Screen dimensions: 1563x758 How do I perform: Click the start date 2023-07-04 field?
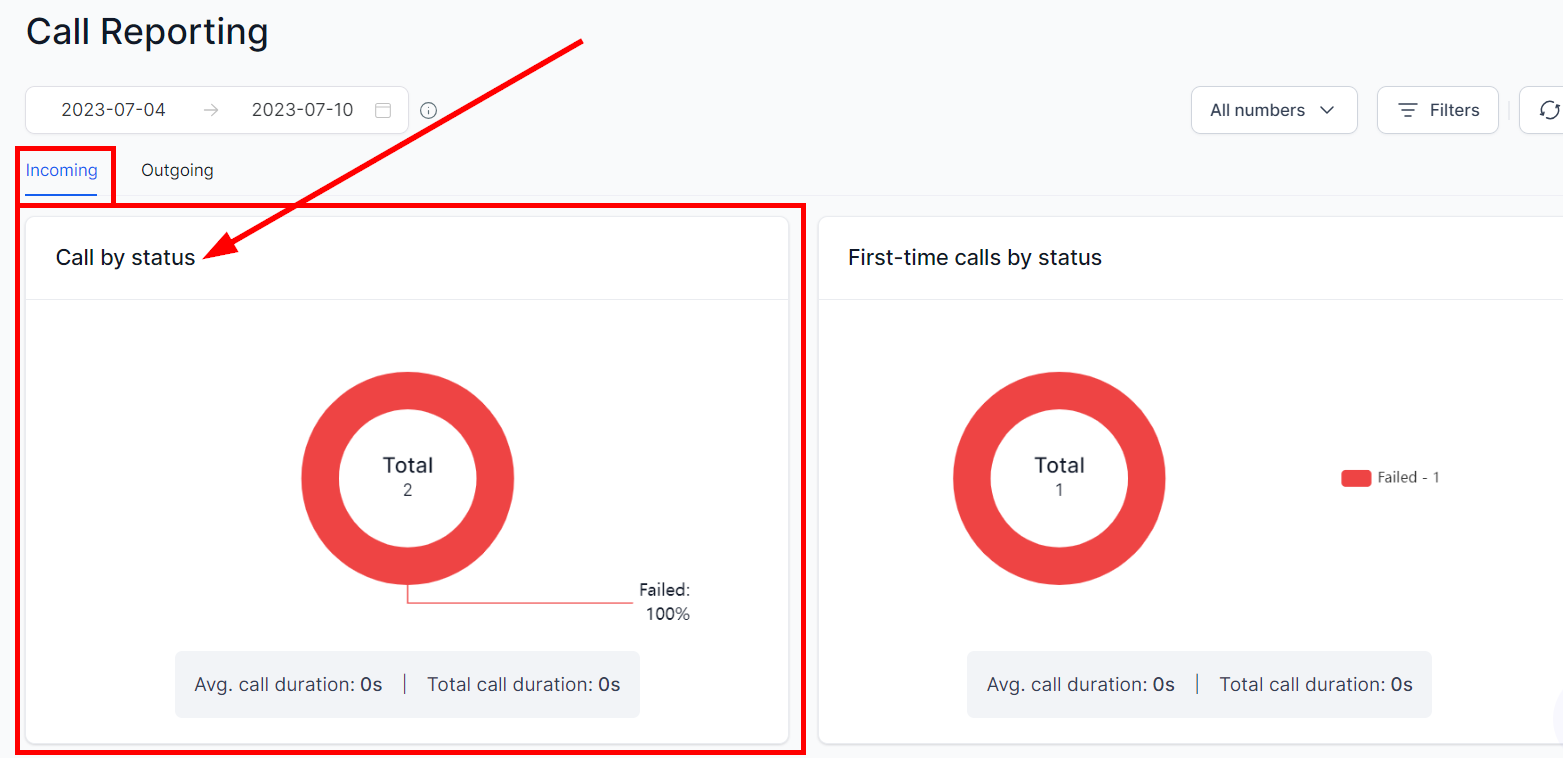tap(114, 110)
